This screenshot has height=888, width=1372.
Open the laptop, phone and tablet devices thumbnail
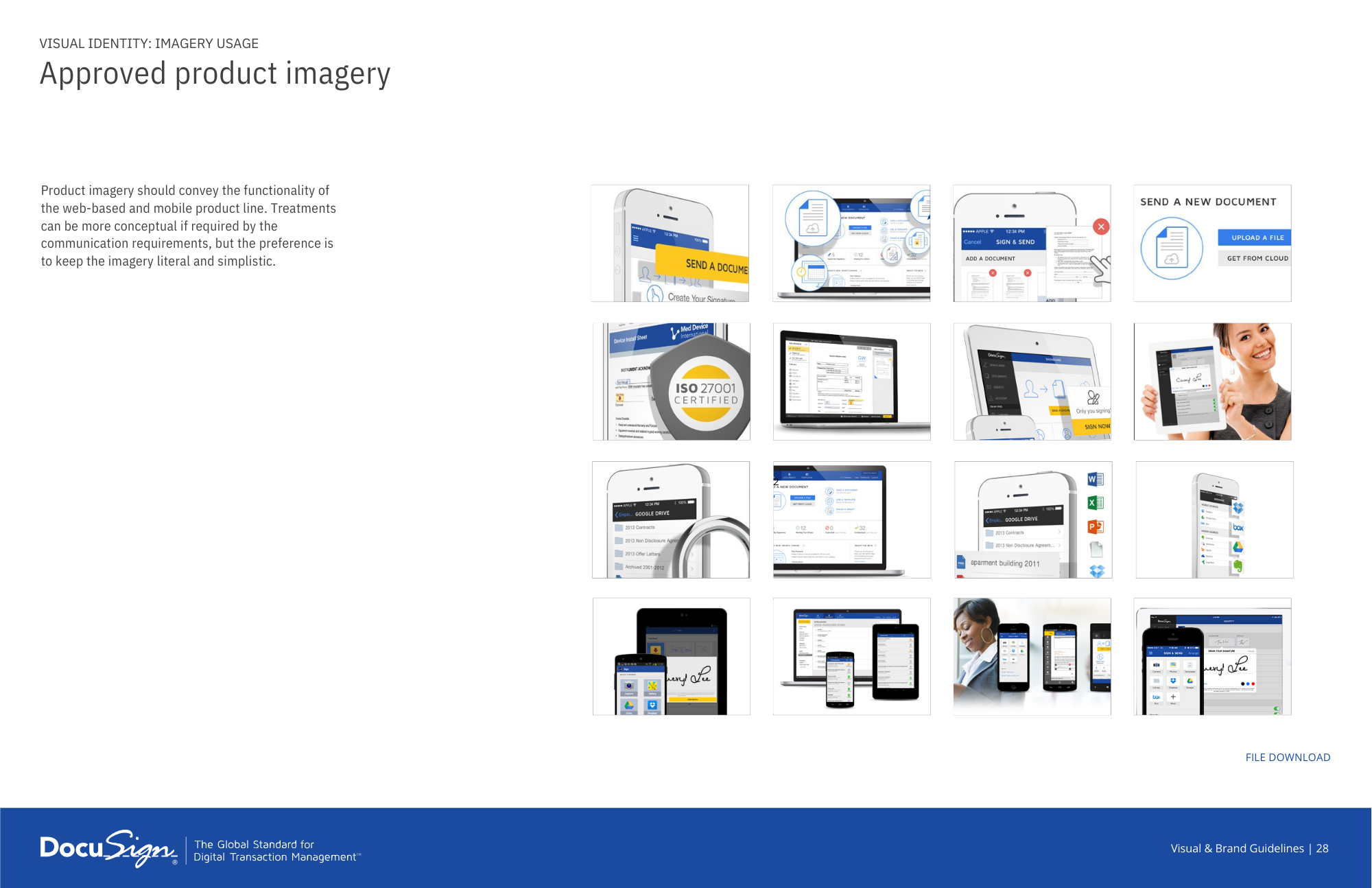point(852,657)
